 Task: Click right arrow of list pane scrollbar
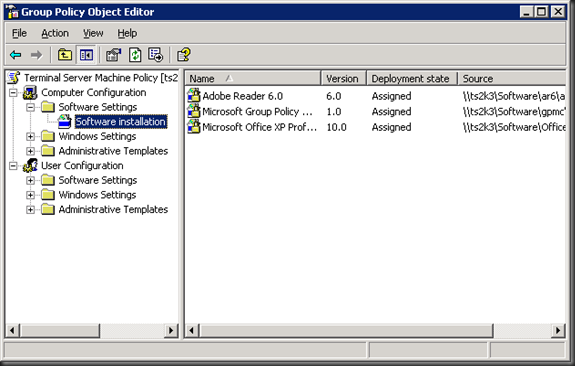click(558, 330)
